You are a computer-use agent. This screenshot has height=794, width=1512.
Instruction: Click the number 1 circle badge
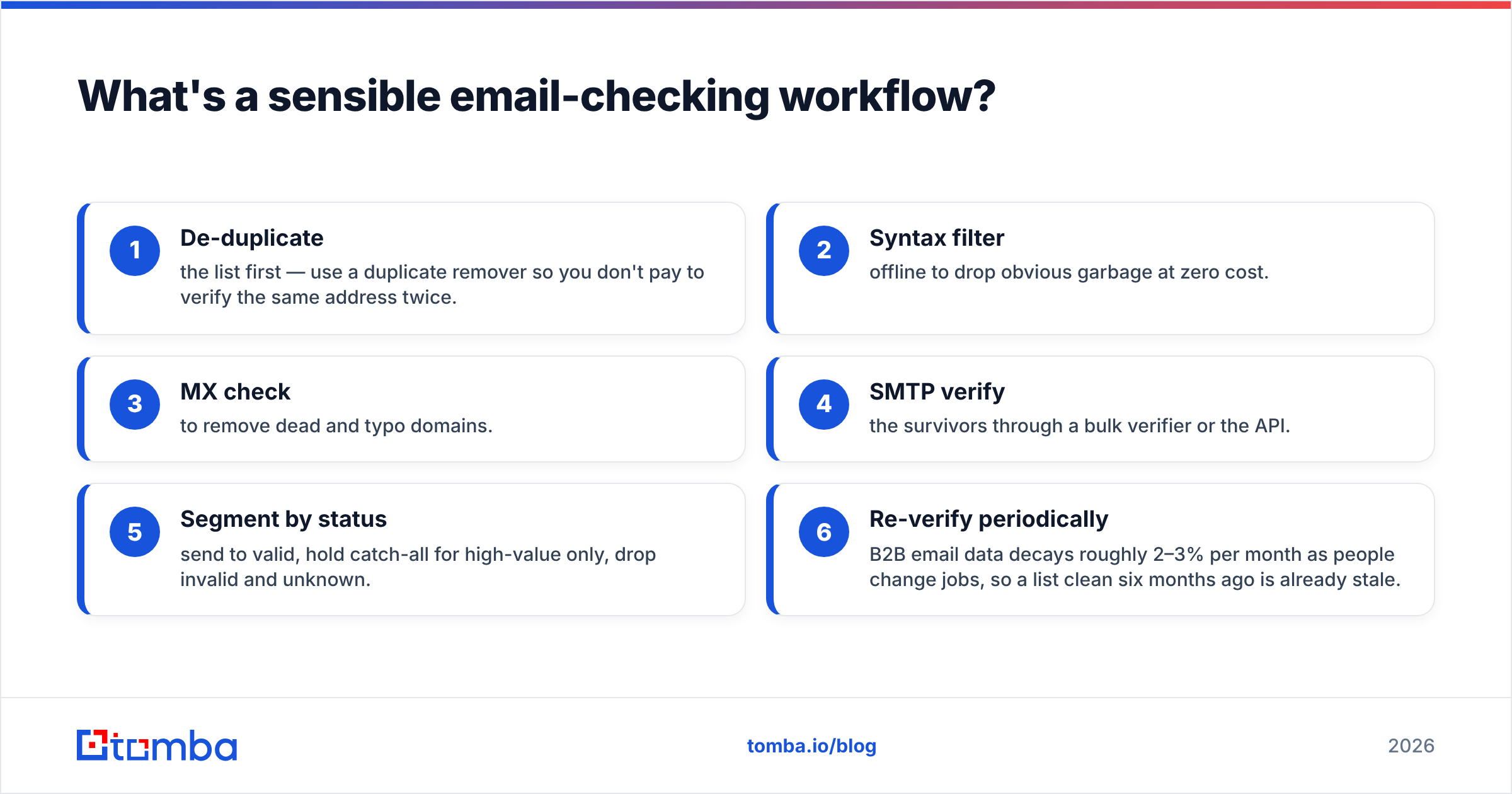coord(135,250)
